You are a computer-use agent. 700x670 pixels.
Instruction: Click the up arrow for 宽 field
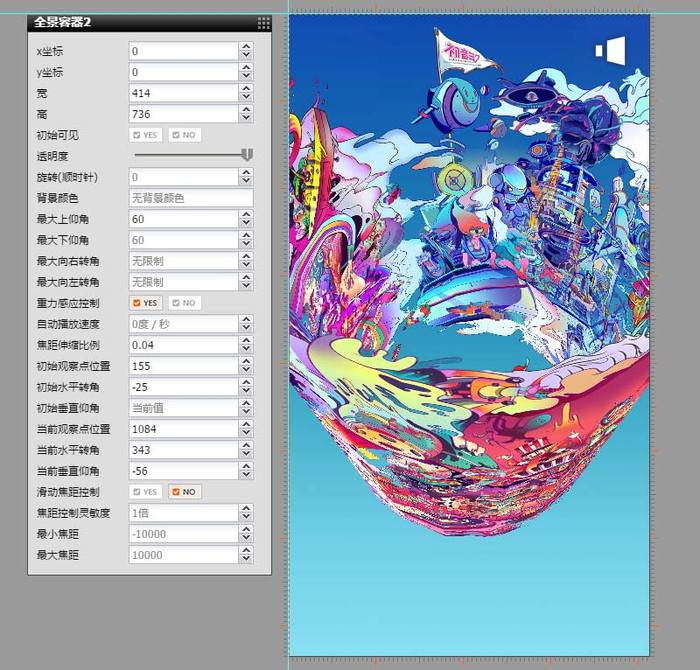tap(246, 88)
